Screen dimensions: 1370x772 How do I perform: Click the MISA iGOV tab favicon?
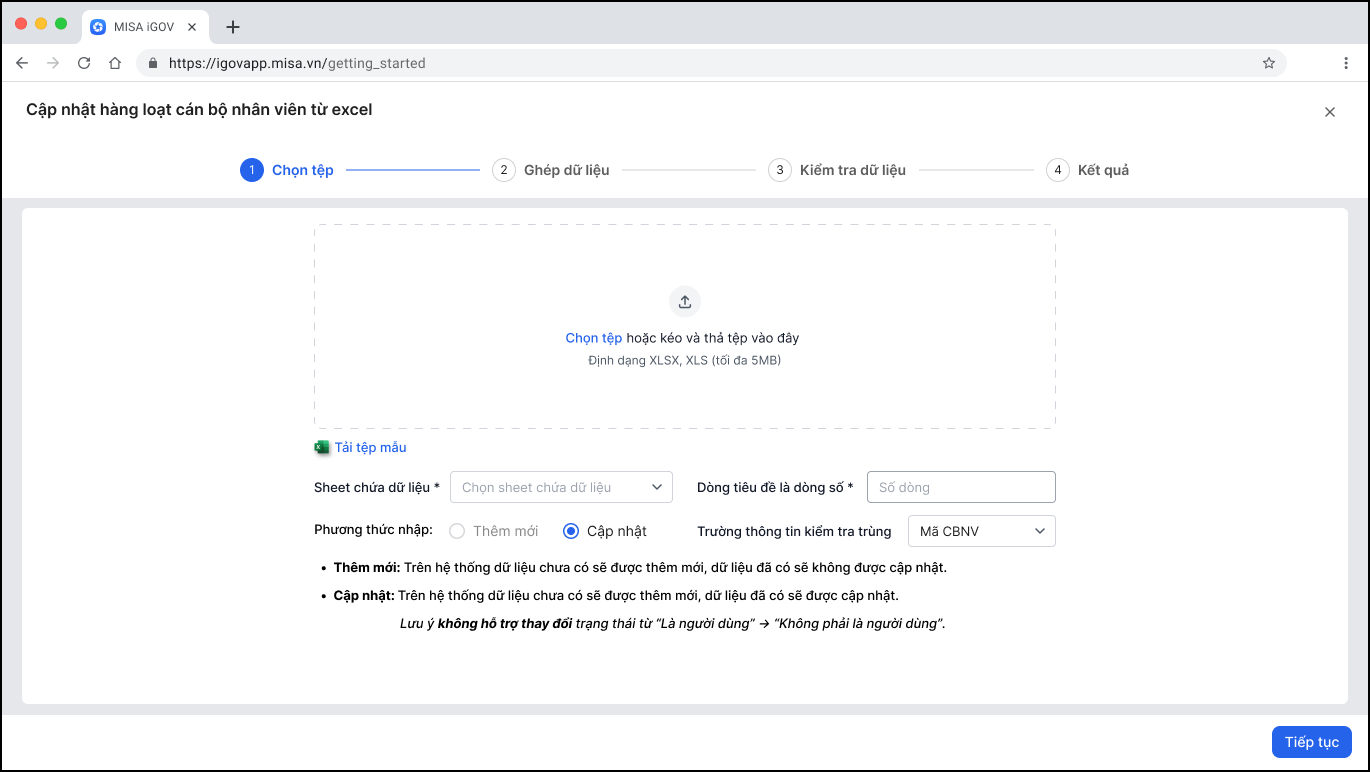pyautogui.click(x=98, y=27)
